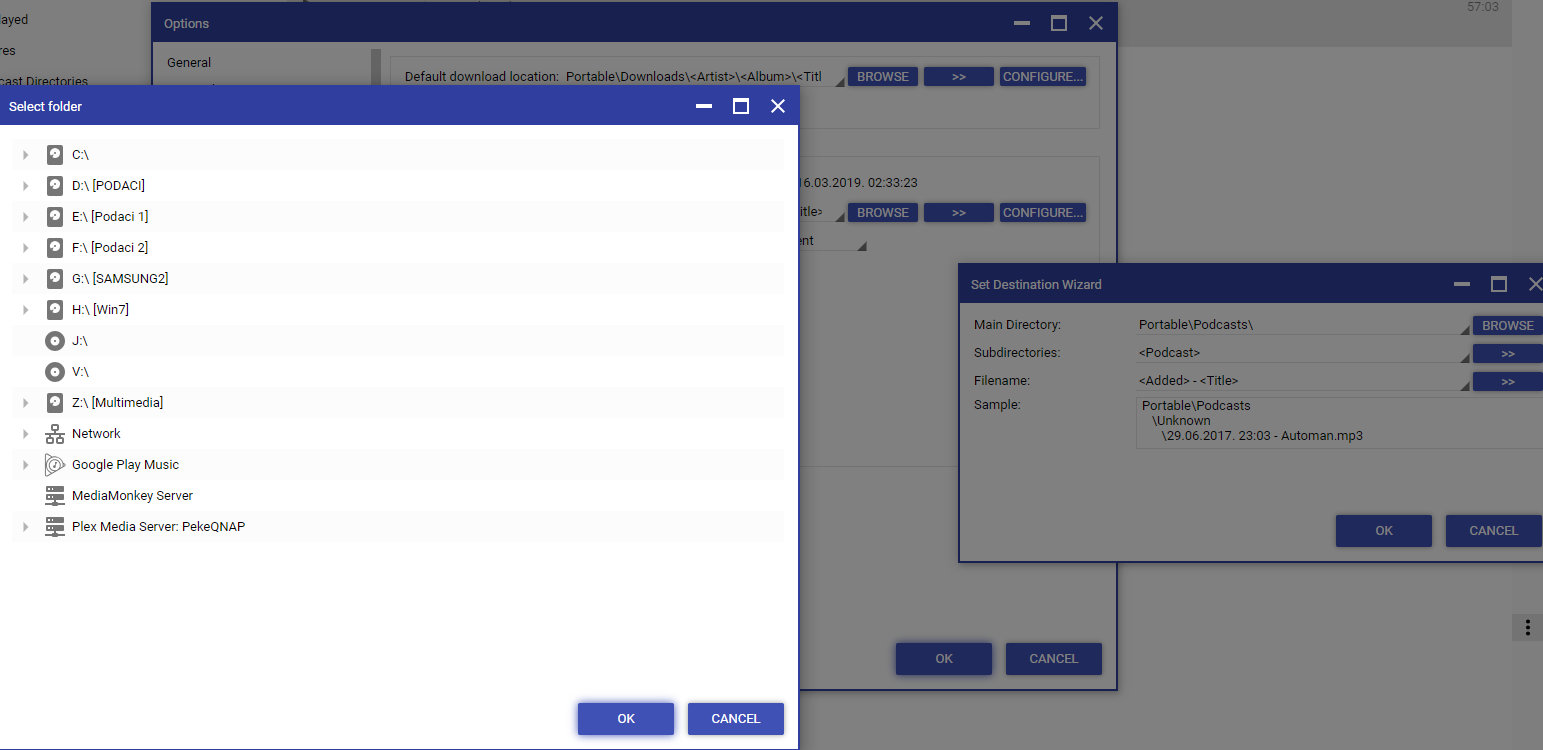Open the General section in Options

tap(189, 62)
